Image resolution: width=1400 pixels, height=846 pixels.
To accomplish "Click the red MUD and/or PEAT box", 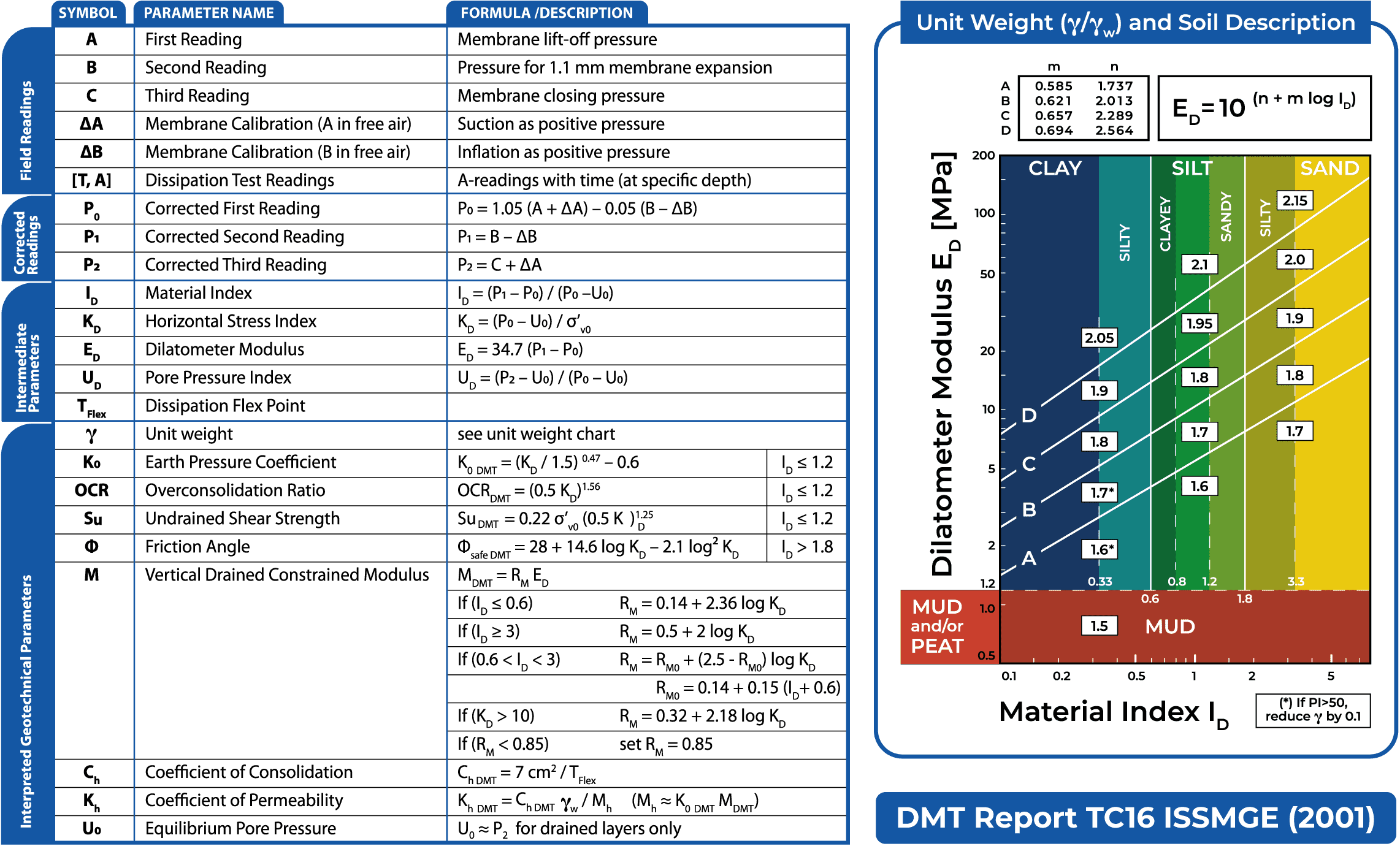I will [x=937, y=626].
